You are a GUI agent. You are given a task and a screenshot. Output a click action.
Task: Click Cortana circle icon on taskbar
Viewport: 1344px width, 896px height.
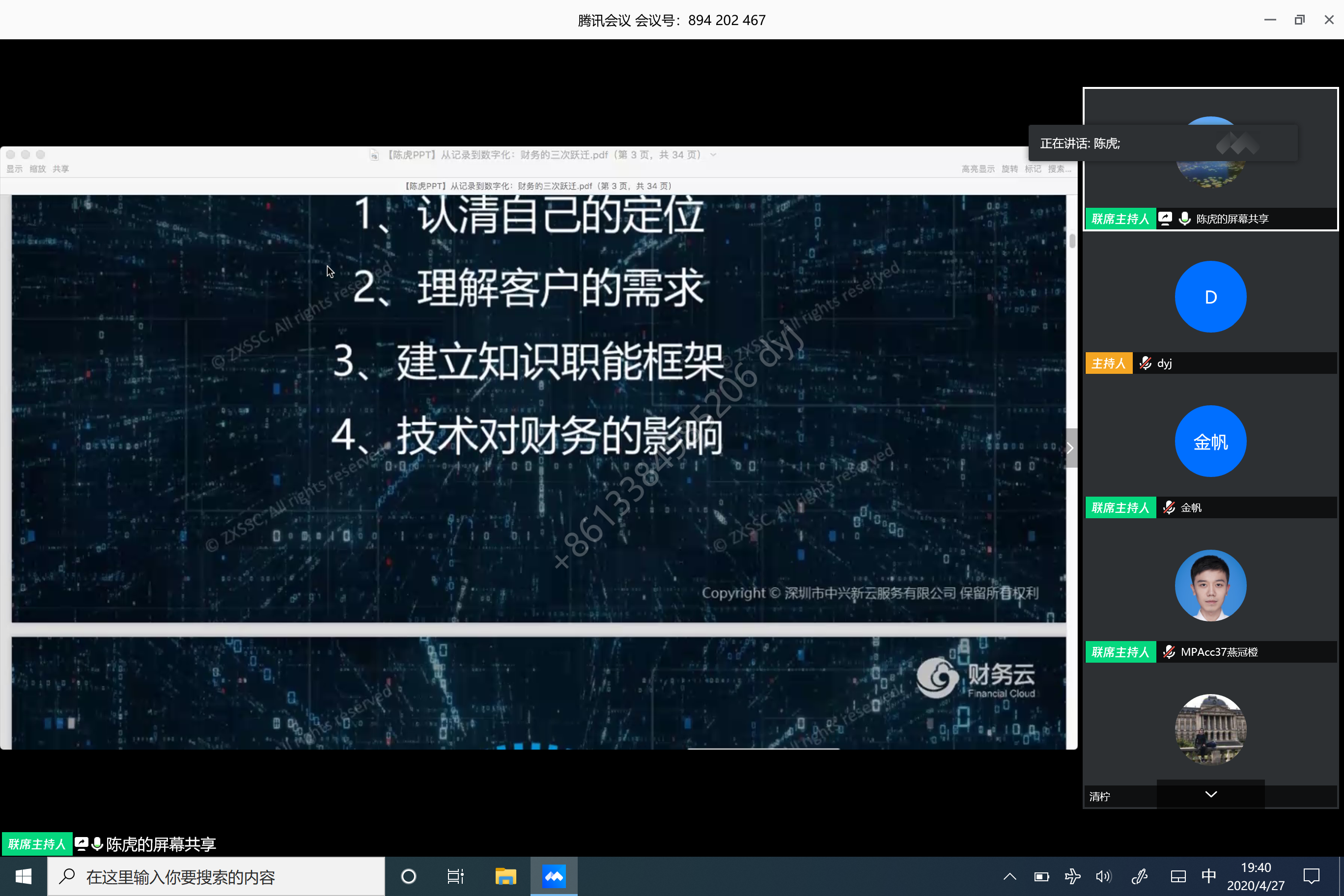coord(409,876)
